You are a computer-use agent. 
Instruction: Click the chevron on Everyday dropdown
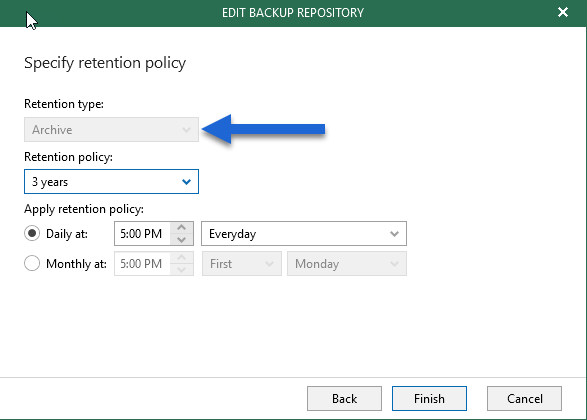394,234
